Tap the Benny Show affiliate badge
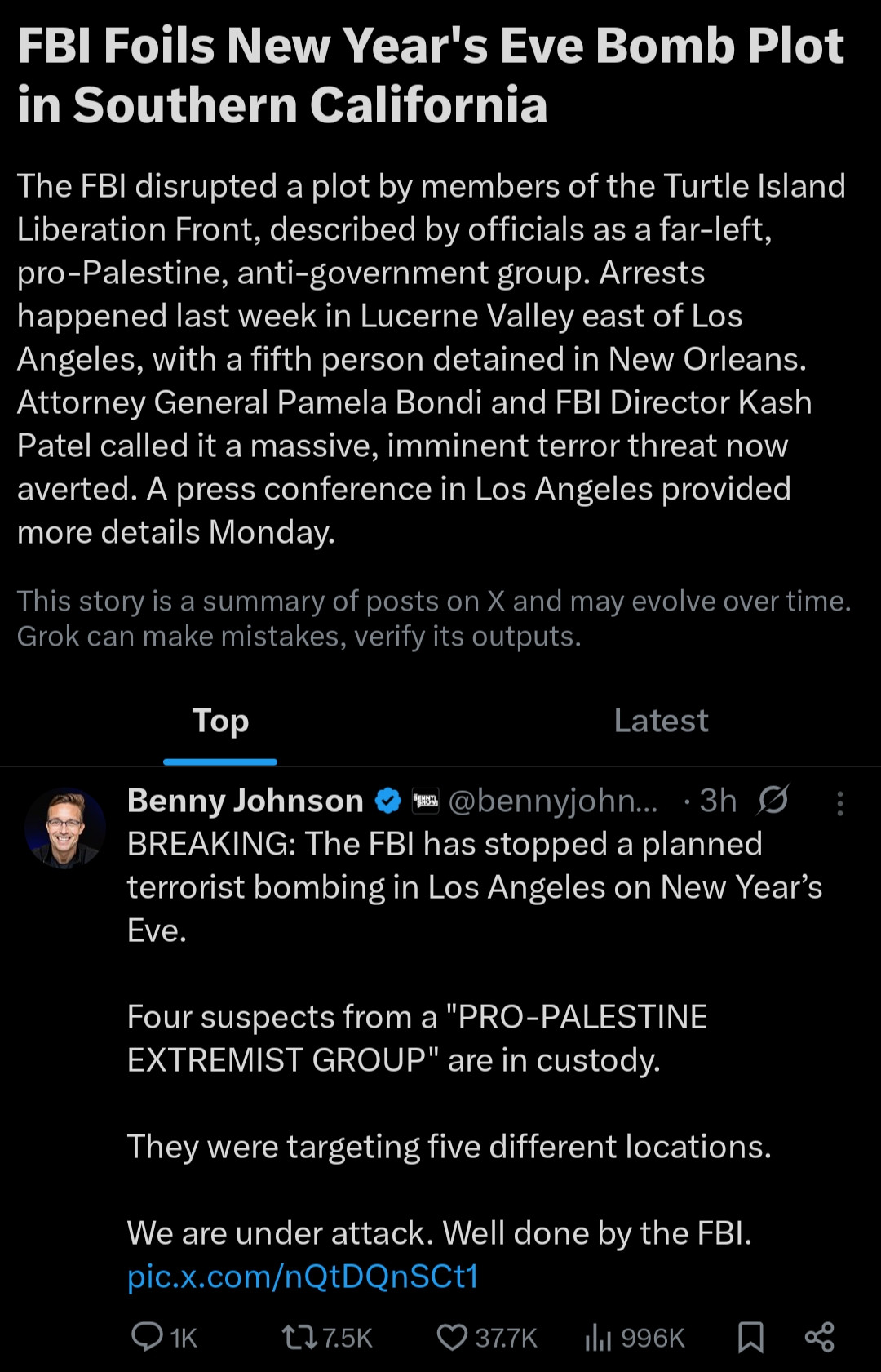Viewport: 881px width, 1372px height. [x=425, y=801]
